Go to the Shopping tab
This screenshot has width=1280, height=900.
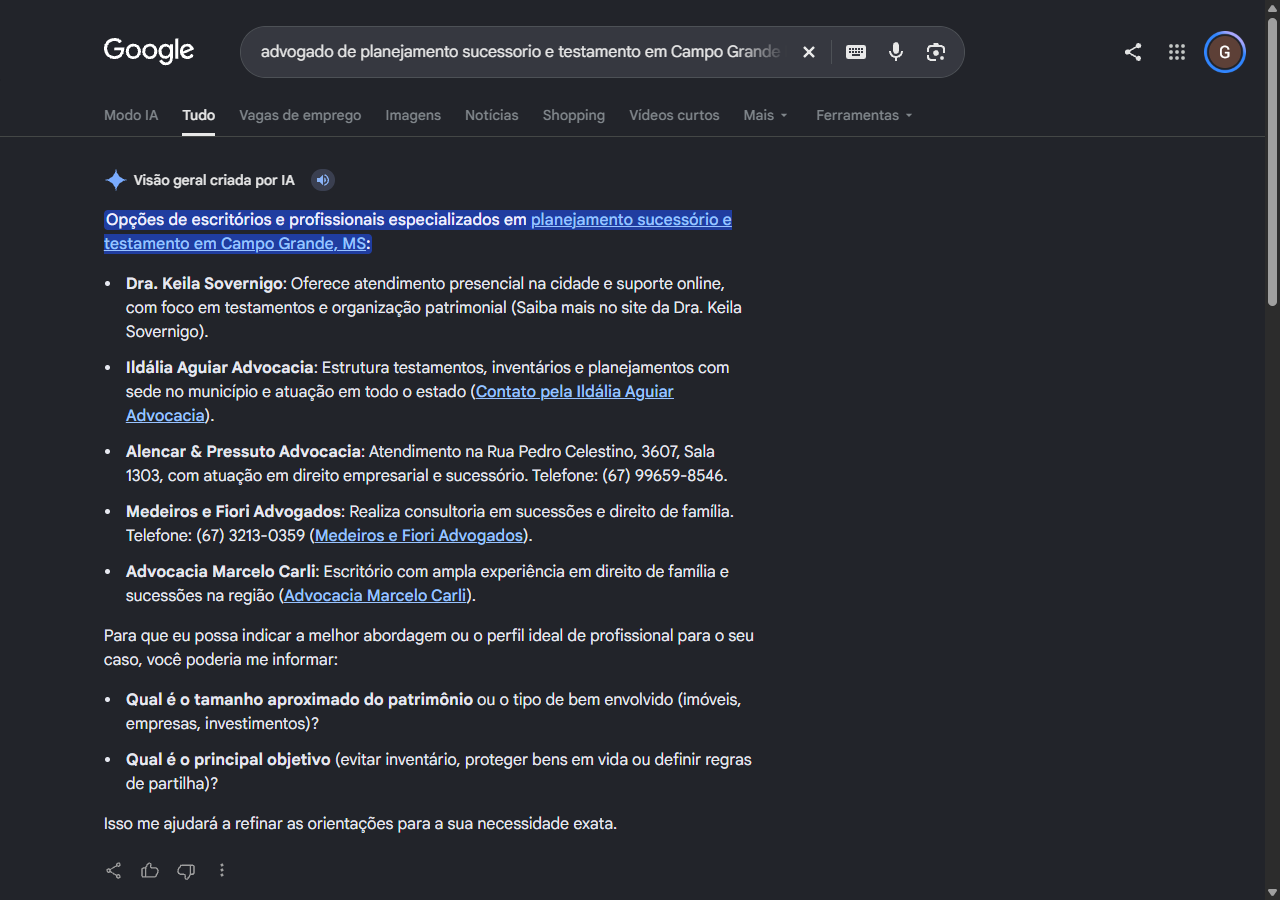point(574,115)
